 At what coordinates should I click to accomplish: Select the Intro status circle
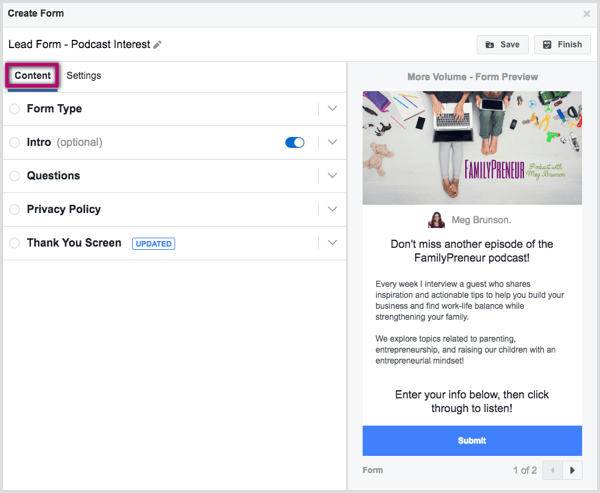coord(15,142)
